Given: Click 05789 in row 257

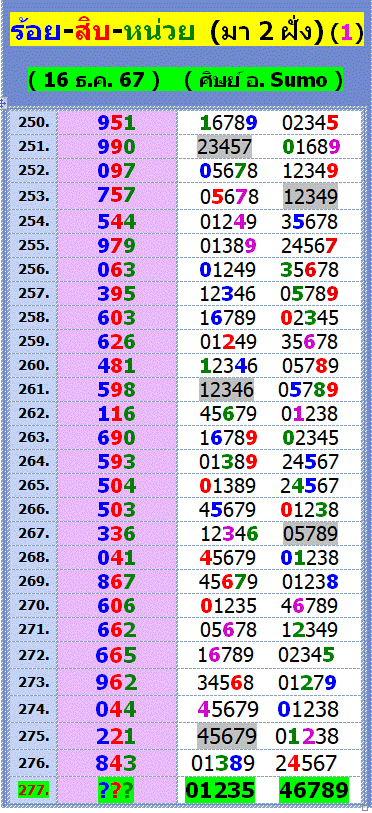Looking at the screenshot, I should pyautogui.click(x=310, y=294).
